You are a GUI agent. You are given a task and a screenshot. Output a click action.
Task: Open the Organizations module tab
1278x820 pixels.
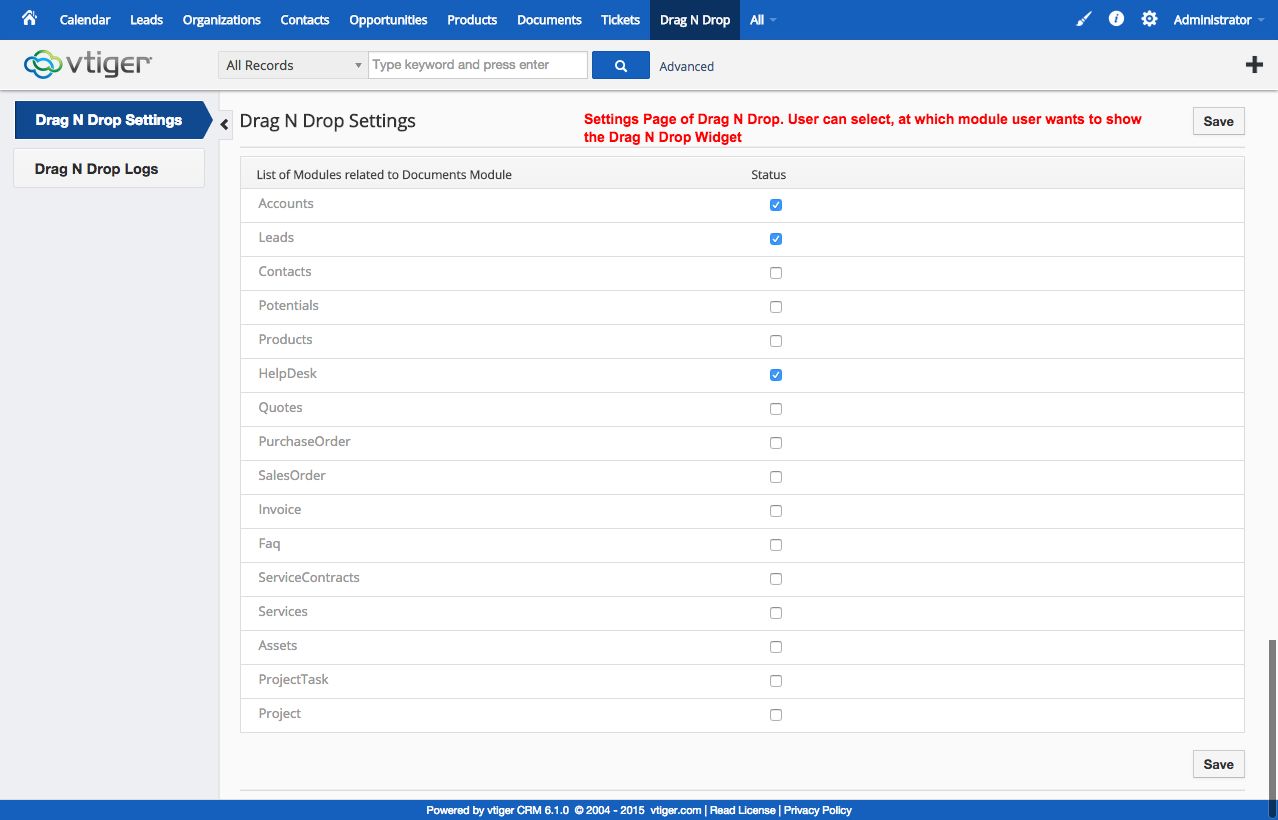click(x=222, y=20)
